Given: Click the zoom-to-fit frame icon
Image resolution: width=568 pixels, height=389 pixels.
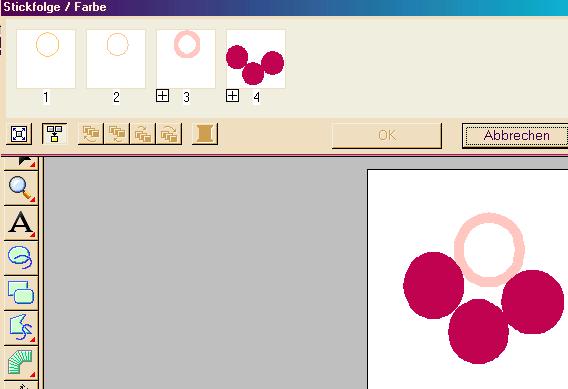Looking at the screenshot, I should tap(19, 134).
